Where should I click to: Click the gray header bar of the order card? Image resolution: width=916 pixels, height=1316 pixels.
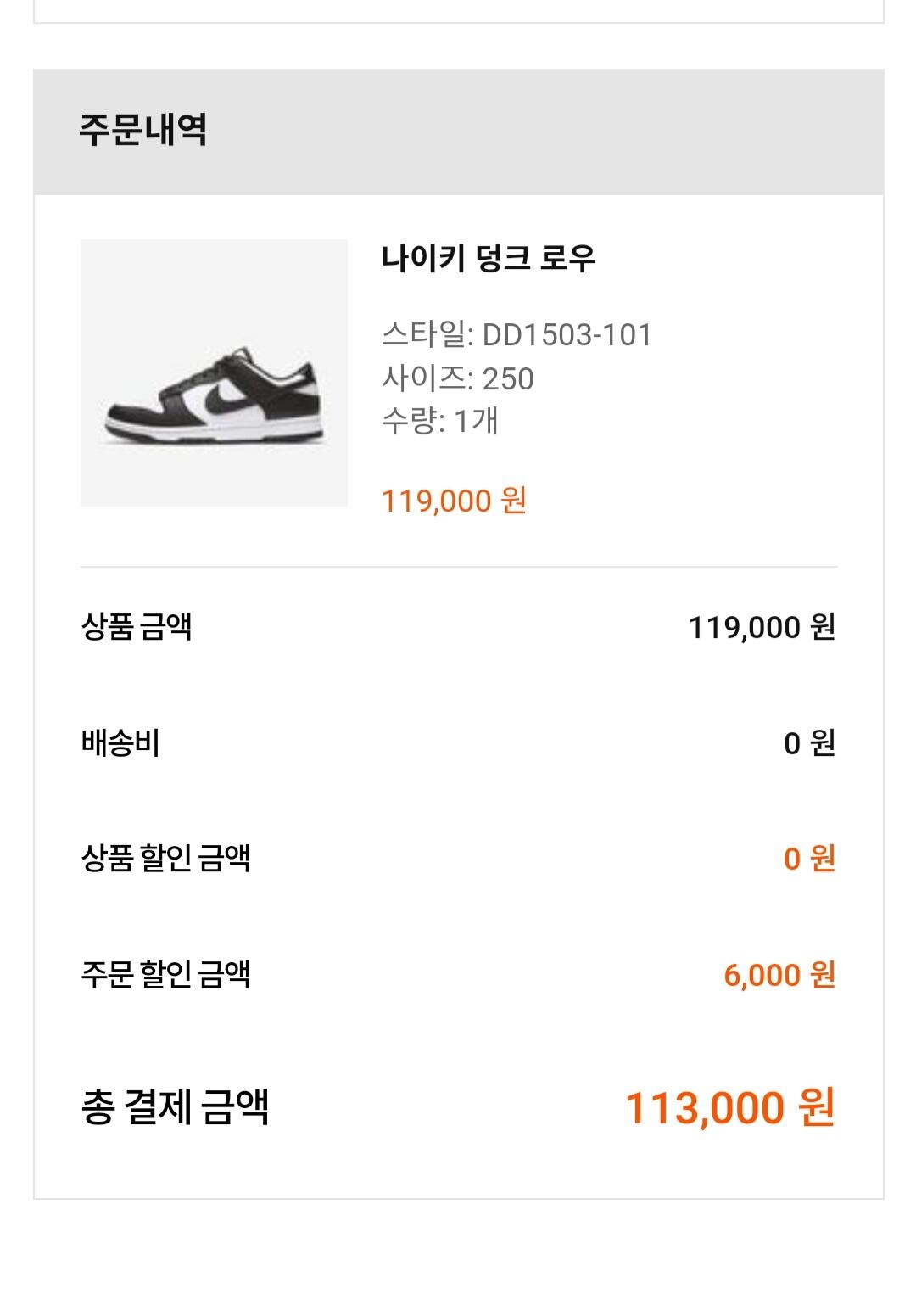(459, 132)
